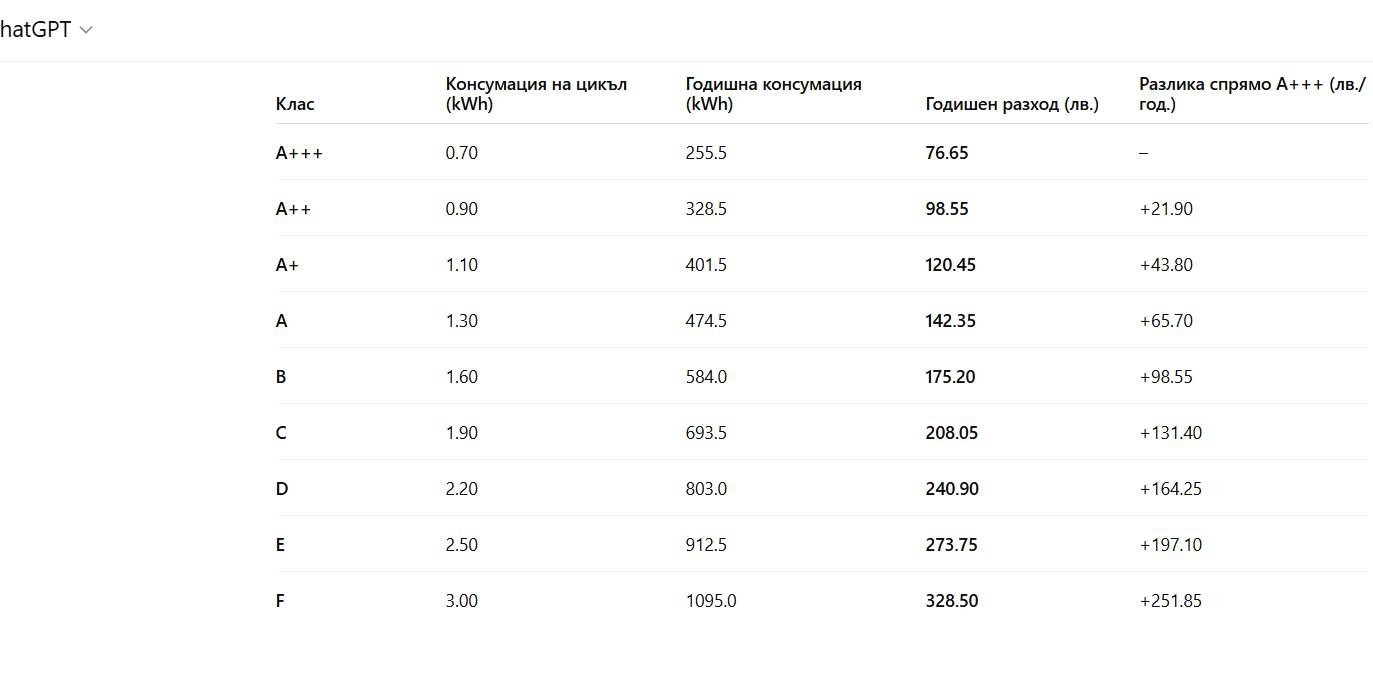This screenshot has width=1373, height=677.
Task: Click the A++ class cell
Action: pos(293,209)
